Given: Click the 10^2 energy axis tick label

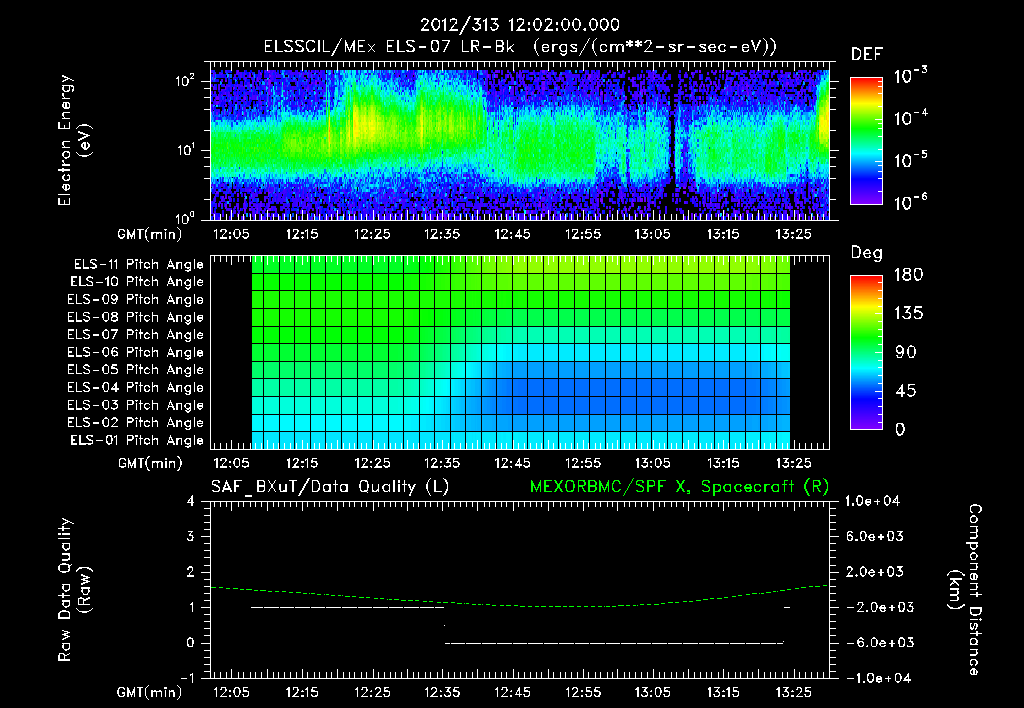Looking at the screenshot, I should tap(185, 81).
